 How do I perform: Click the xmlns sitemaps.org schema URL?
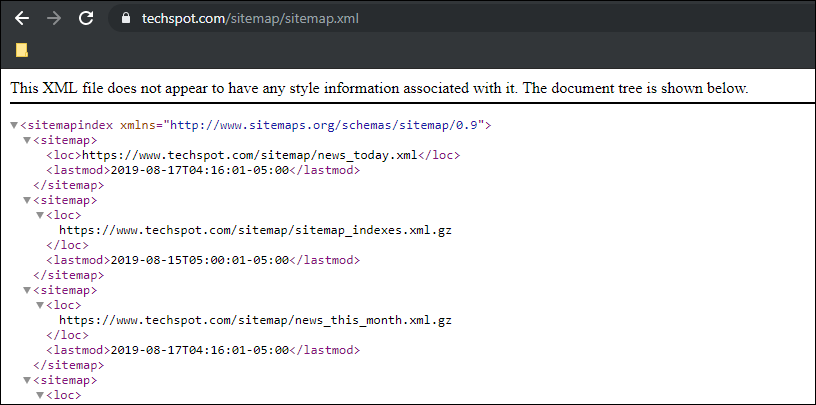324,125
